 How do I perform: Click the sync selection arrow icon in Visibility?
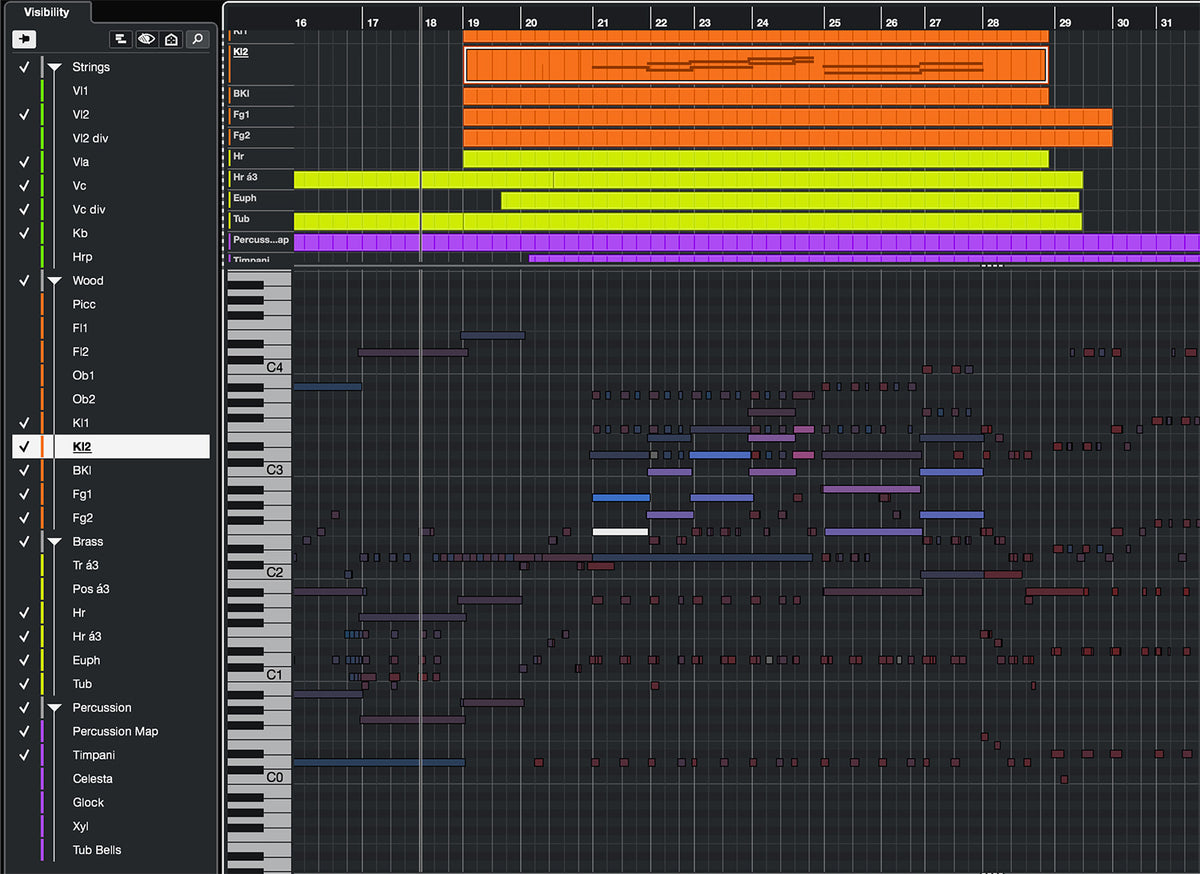coord(24,39)
